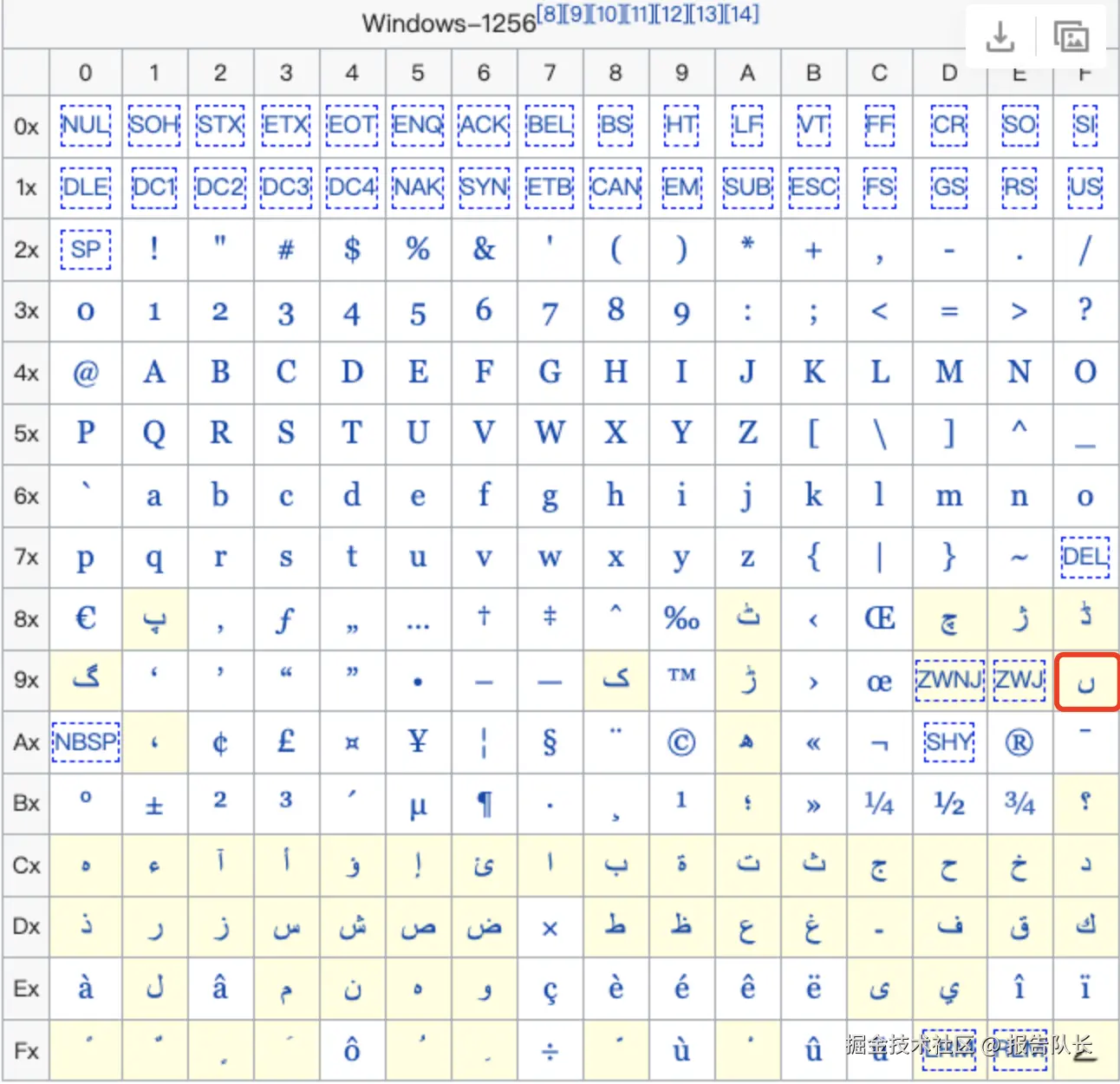The width and height of the screenshot is (1120, 1084).
Task: Click the capital letter Q cell
Action: tap(153, 434)
